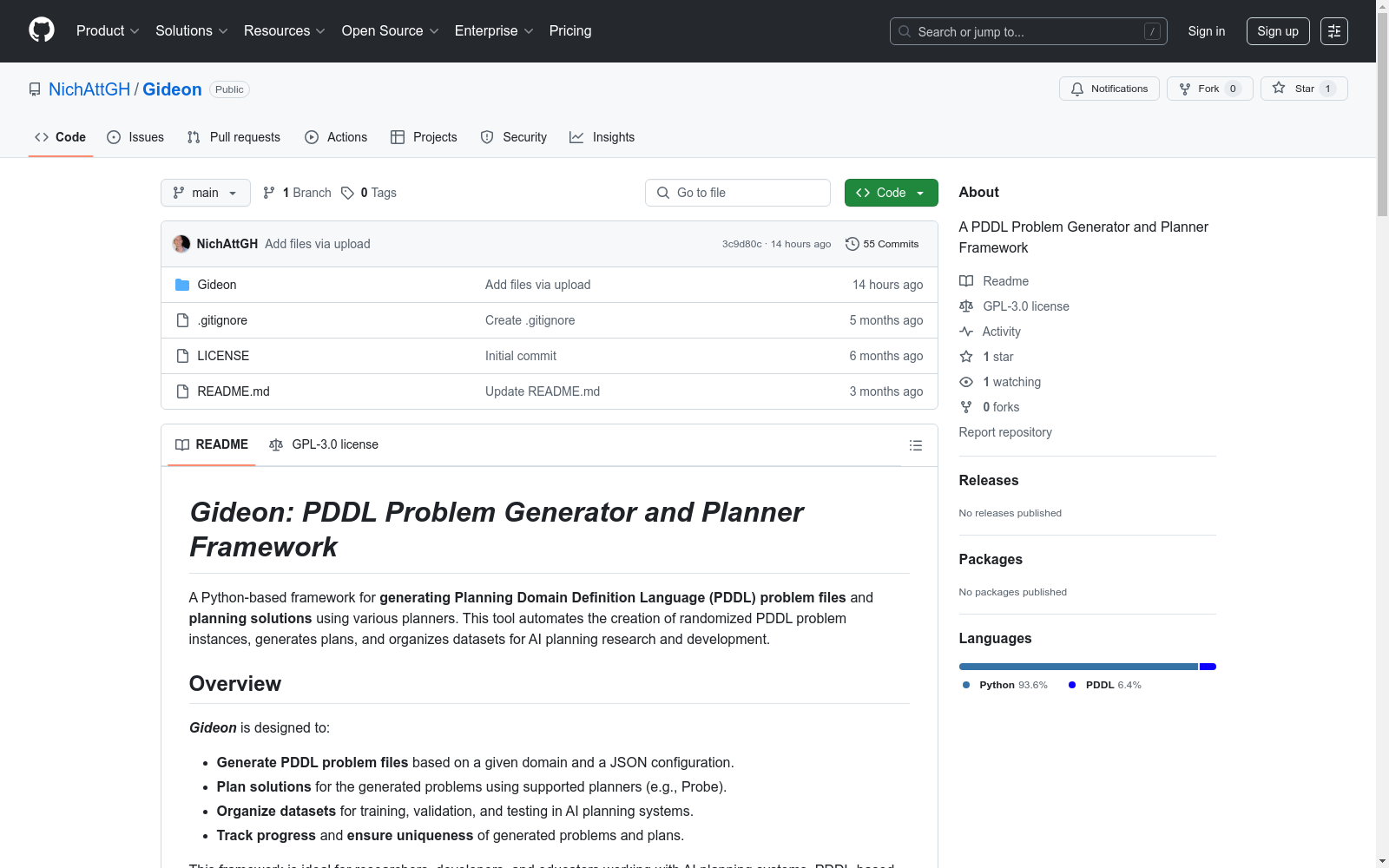
Task: Click the Python 93.6% language entry
Action: point(1005,685)
